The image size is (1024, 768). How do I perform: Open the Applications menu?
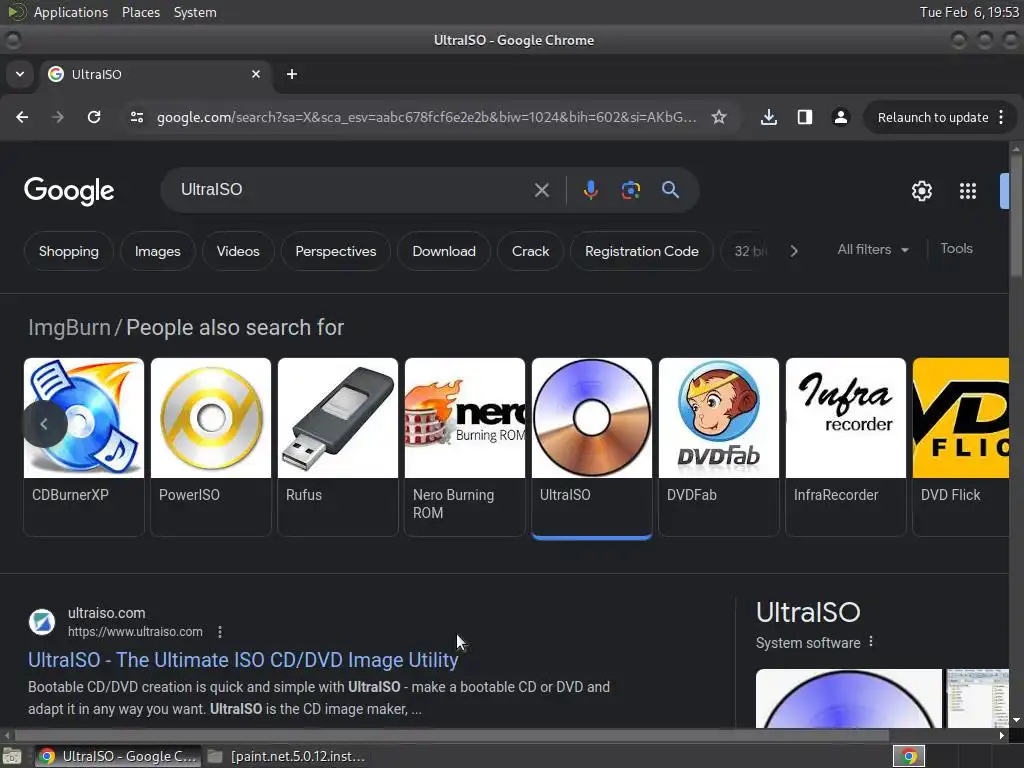71,12
